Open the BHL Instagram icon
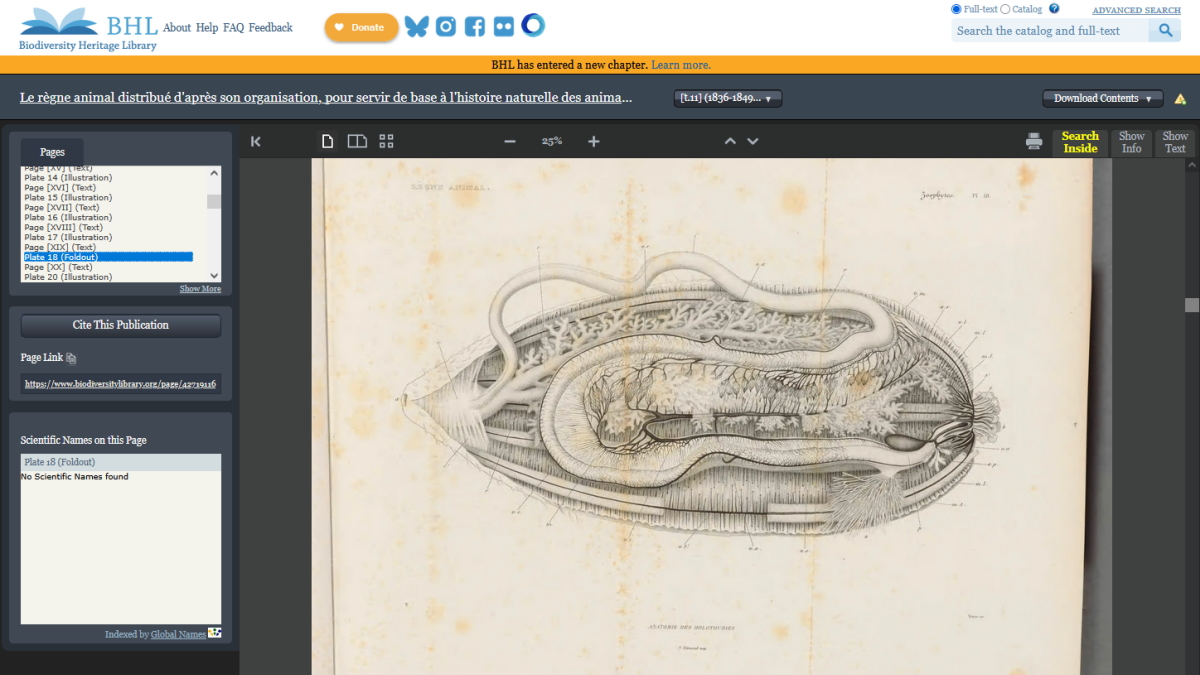Viewport: 1200px width, 675px height. [446, 27]
